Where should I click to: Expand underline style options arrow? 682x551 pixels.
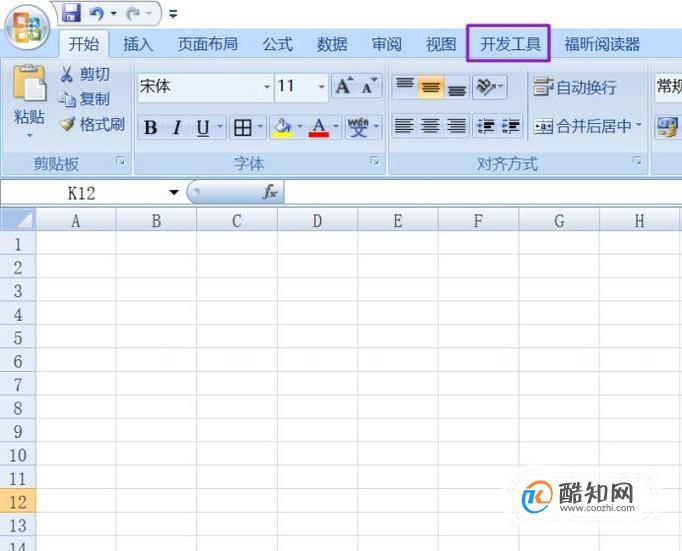(220, 127)
